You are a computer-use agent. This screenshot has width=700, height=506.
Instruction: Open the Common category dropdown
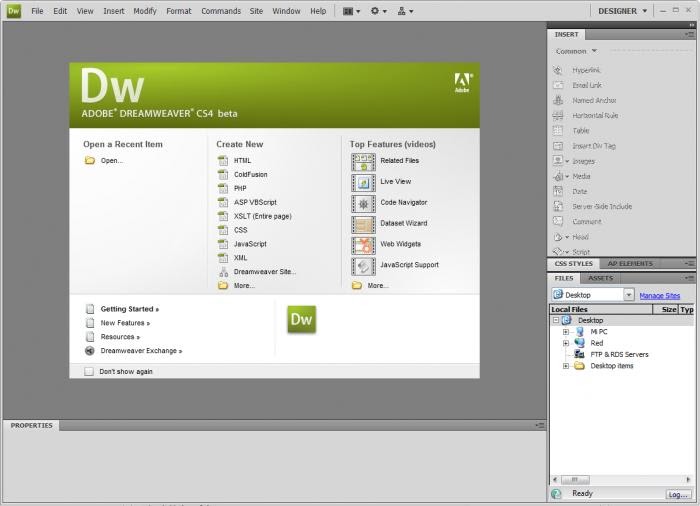(576, 51)
